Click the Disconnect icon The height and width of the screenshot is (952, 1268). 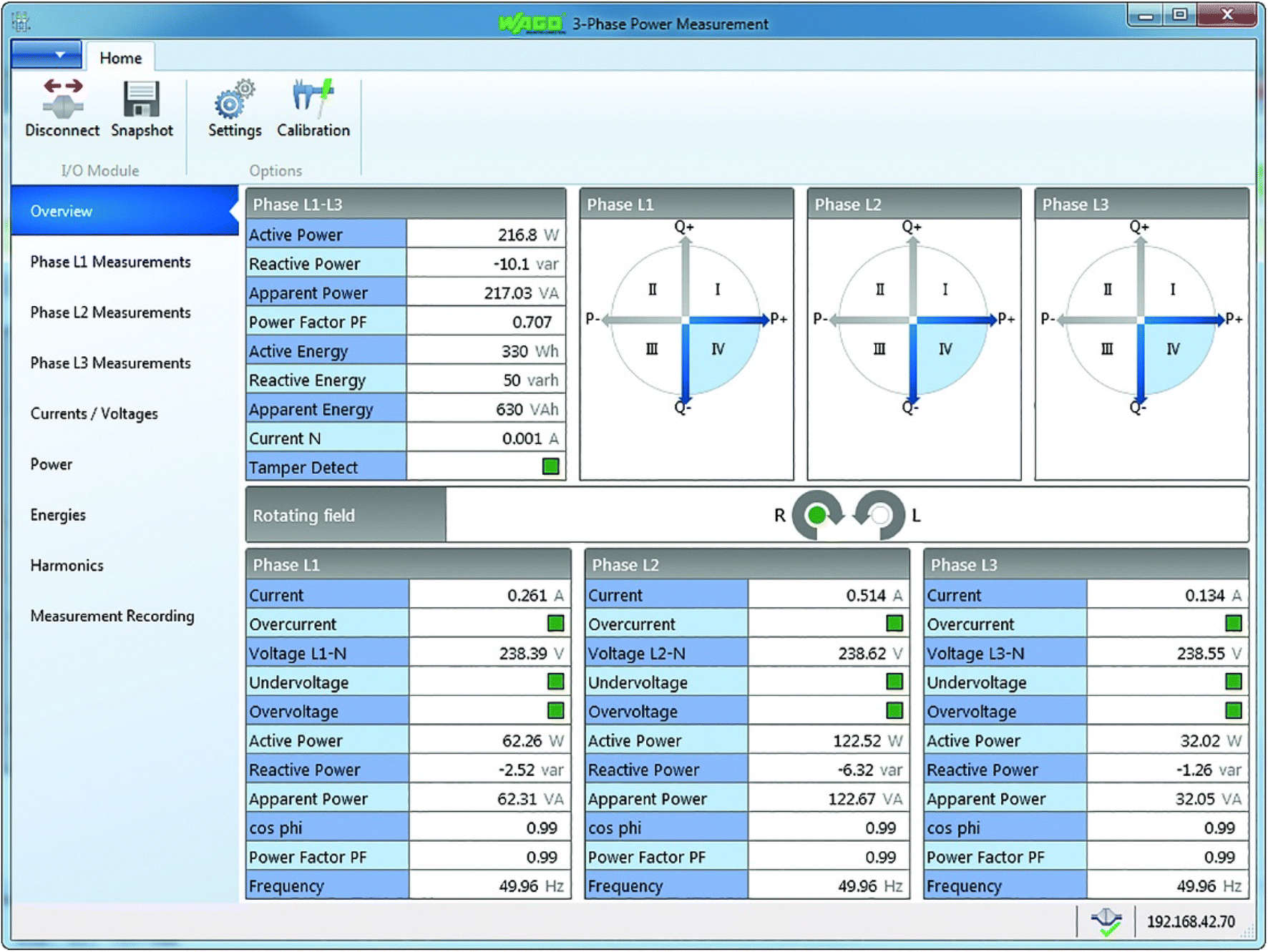point(62,100)
